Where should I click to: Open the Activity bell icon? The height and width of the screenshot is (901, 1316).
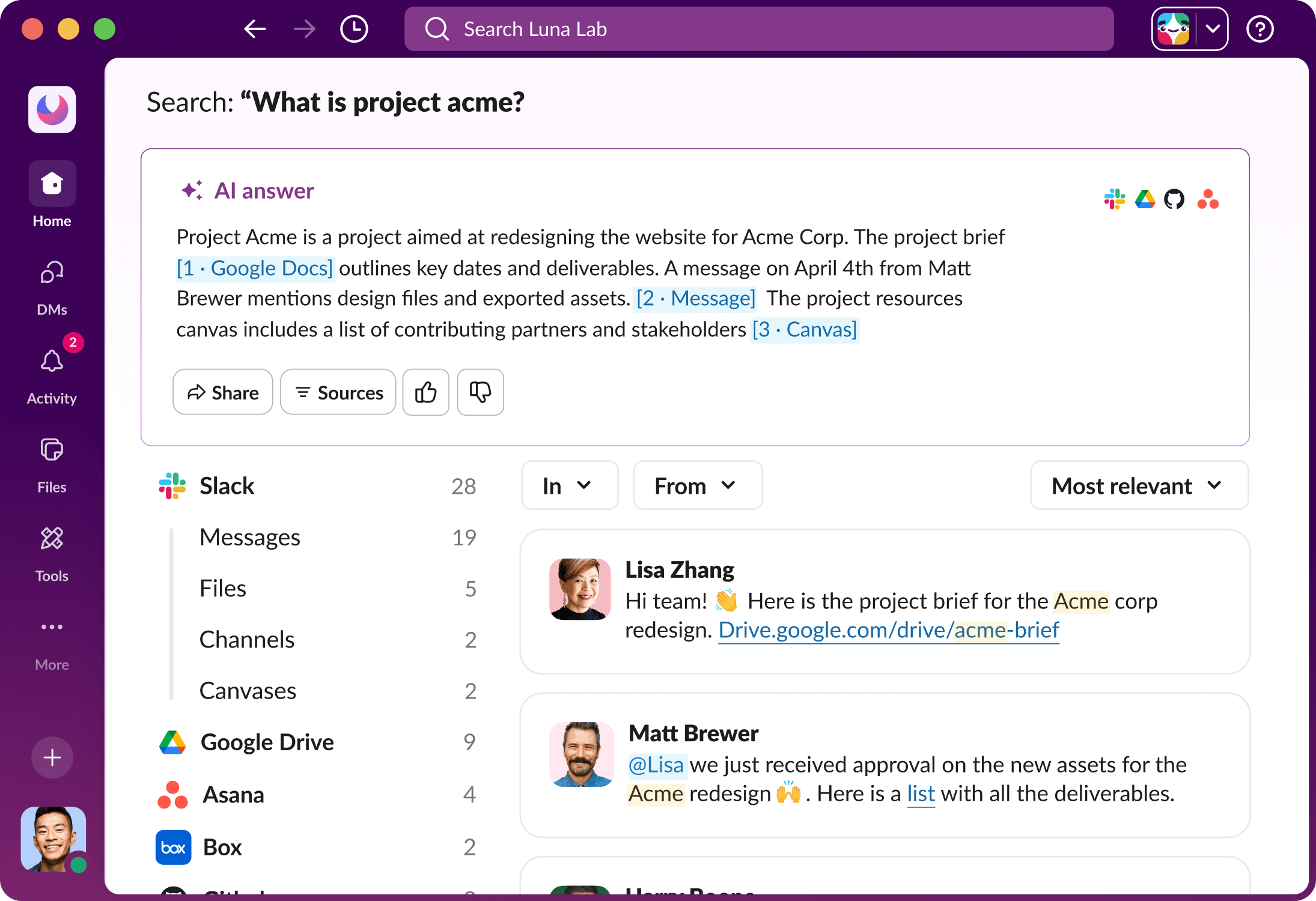[x=52, y=362]
